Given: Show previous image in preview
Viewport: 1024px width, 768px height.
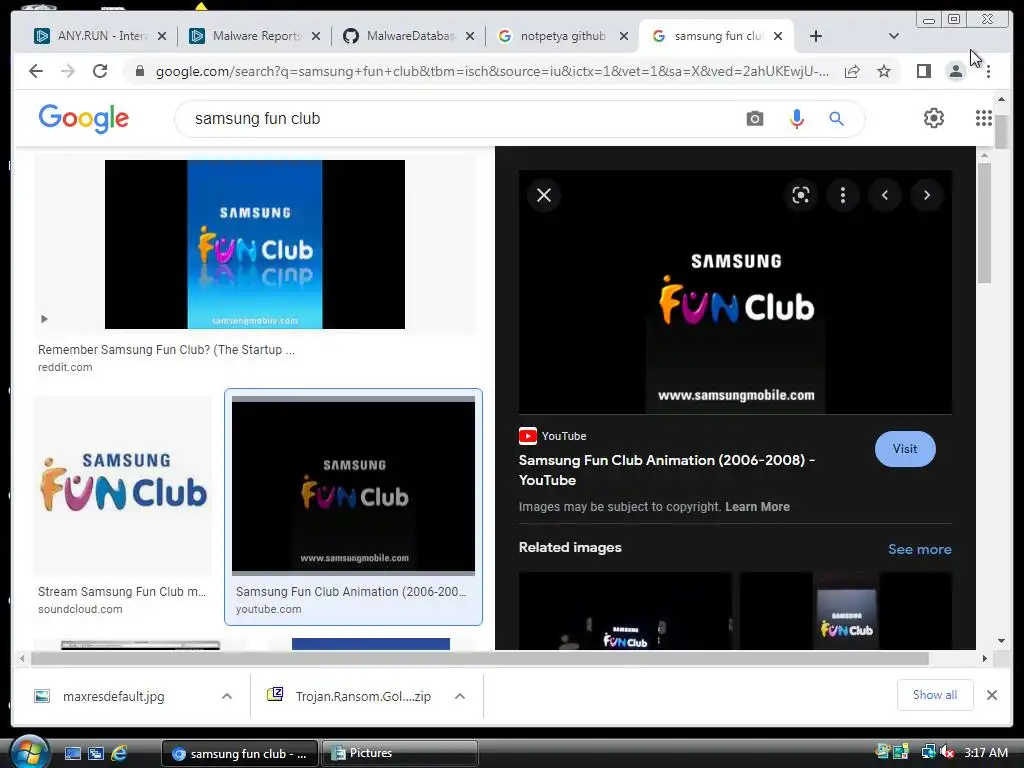Looking at the screenshot, I should pos(885,195).
